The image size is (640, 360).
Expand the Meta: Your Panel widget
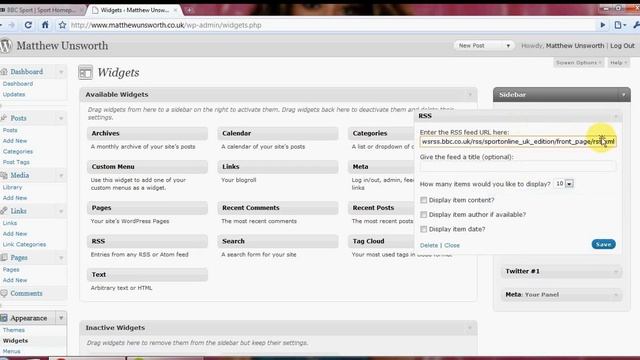coord(616,295)
